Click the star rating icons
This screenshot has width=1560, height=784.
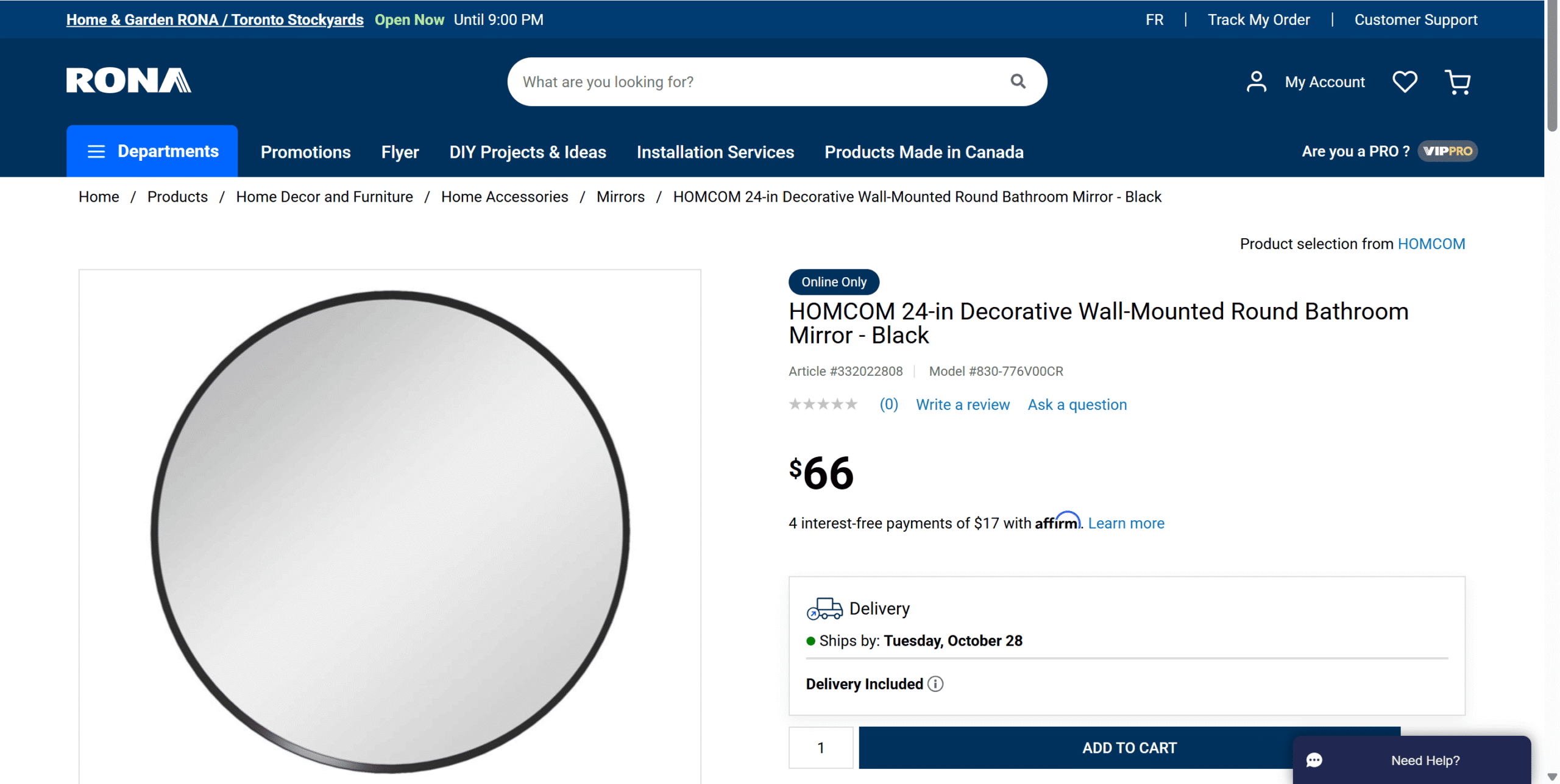(823, 404)
